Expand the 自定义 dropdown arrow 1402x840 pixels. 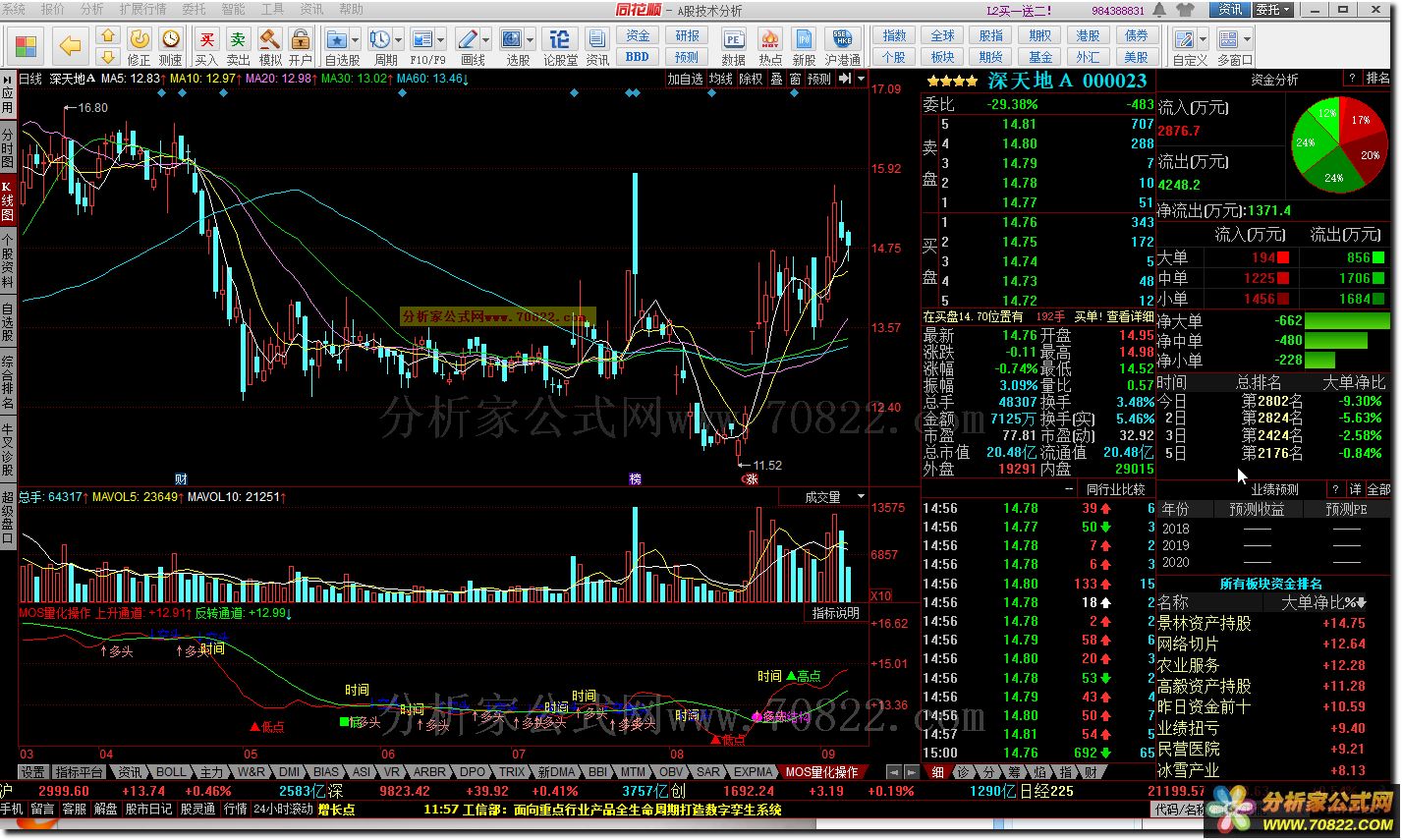pos(1203,40)
